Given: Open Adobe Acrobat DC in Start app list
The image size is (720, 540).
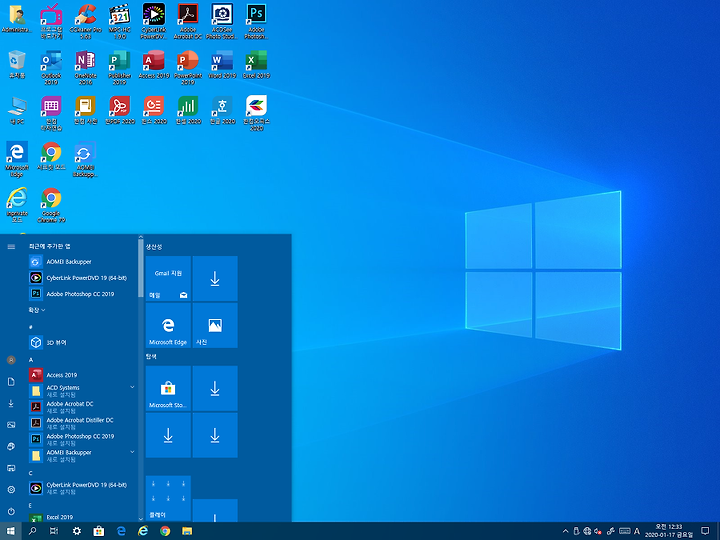Looking at the screenshot, I should pos(83,407).
